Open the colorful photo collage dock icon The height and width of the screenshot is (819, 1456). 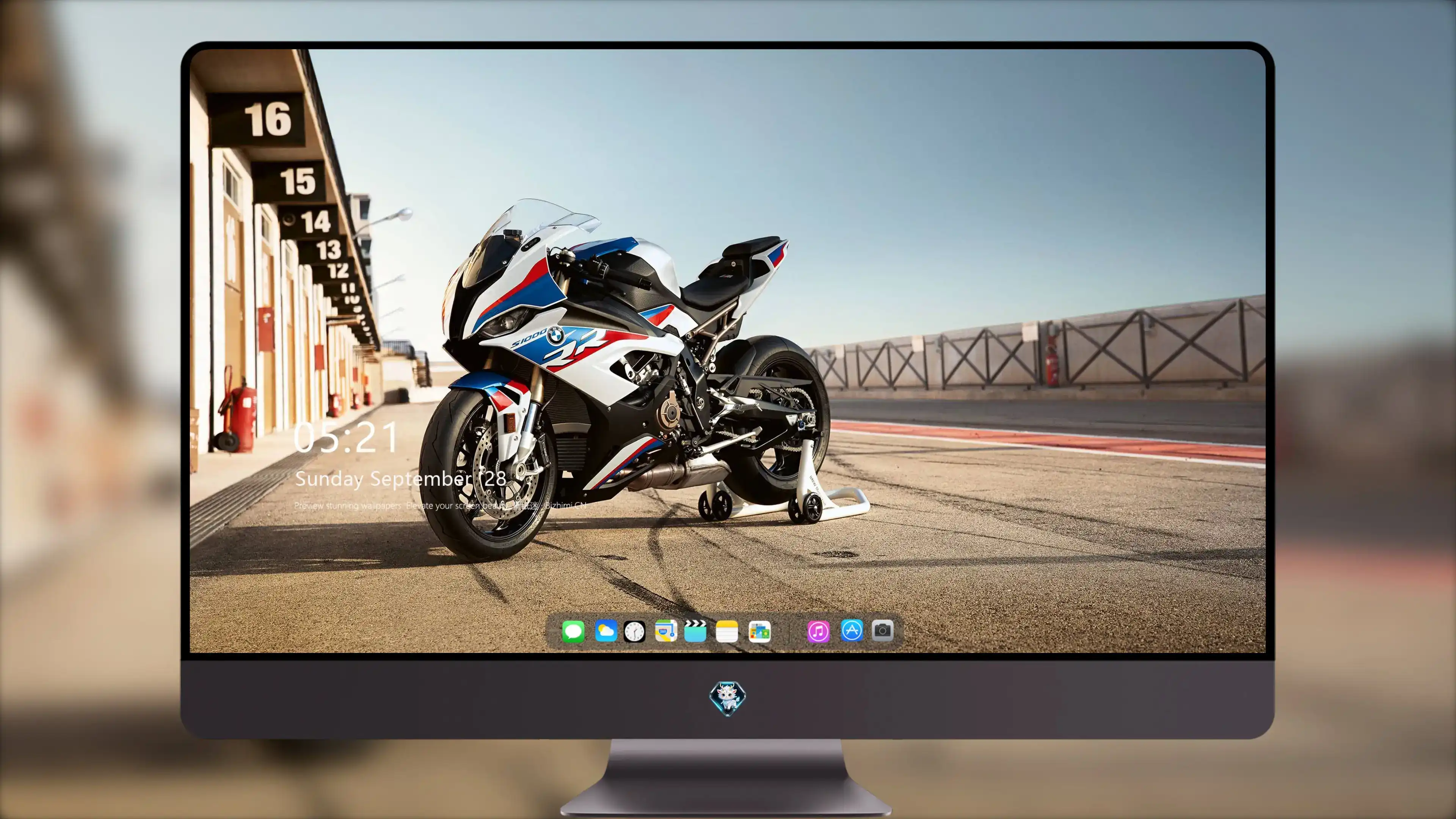tap(759, 631)
